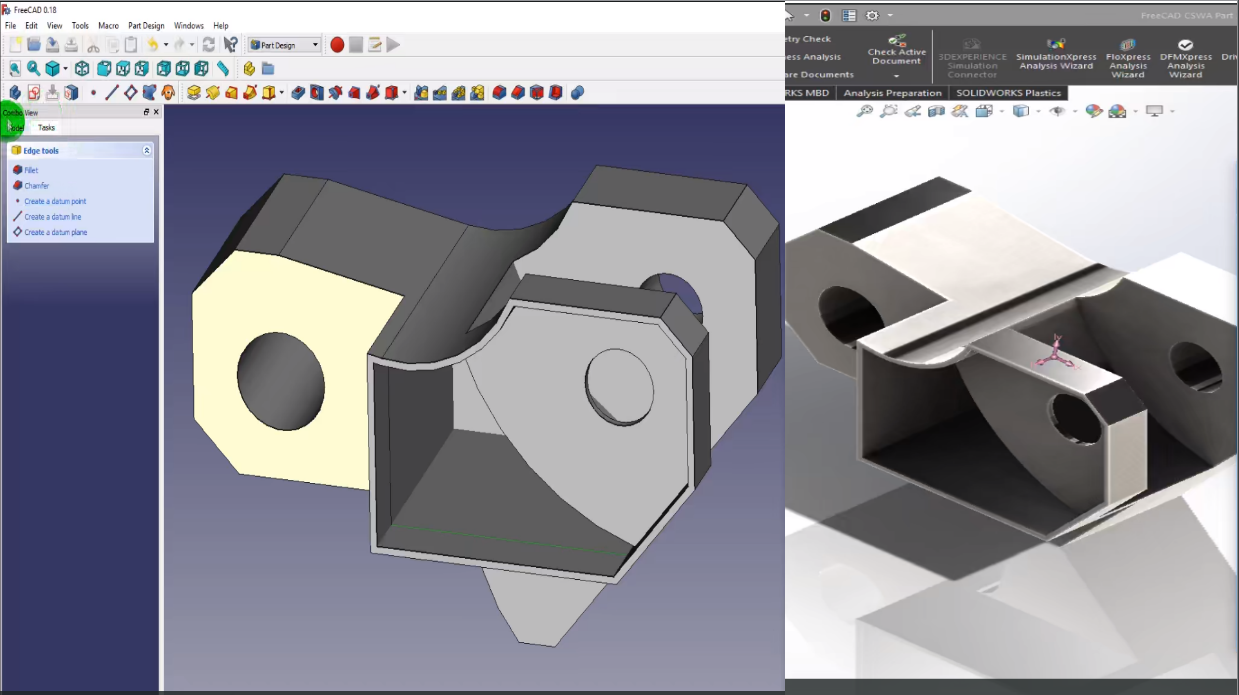Click SimulationXpress Analysis Wizard button
Viewport: 1239px width, 695px height.
point(1056,55)
